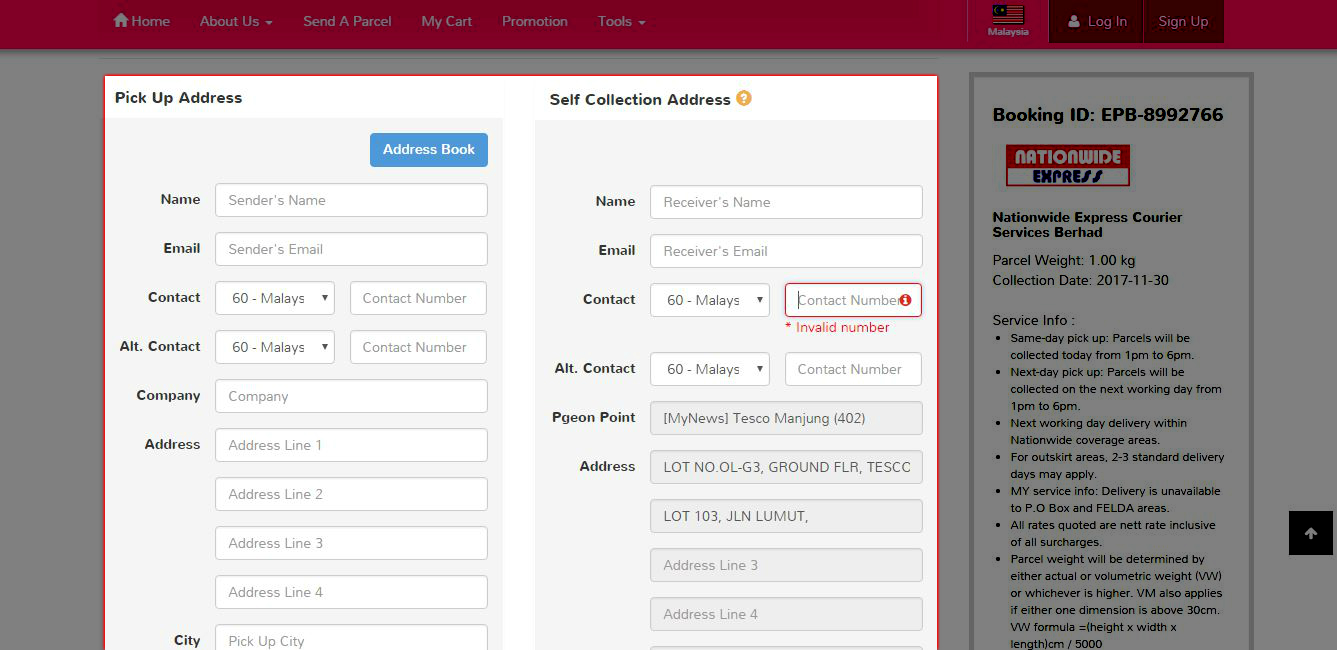Click the Address Book button

[x=429, y=150]
